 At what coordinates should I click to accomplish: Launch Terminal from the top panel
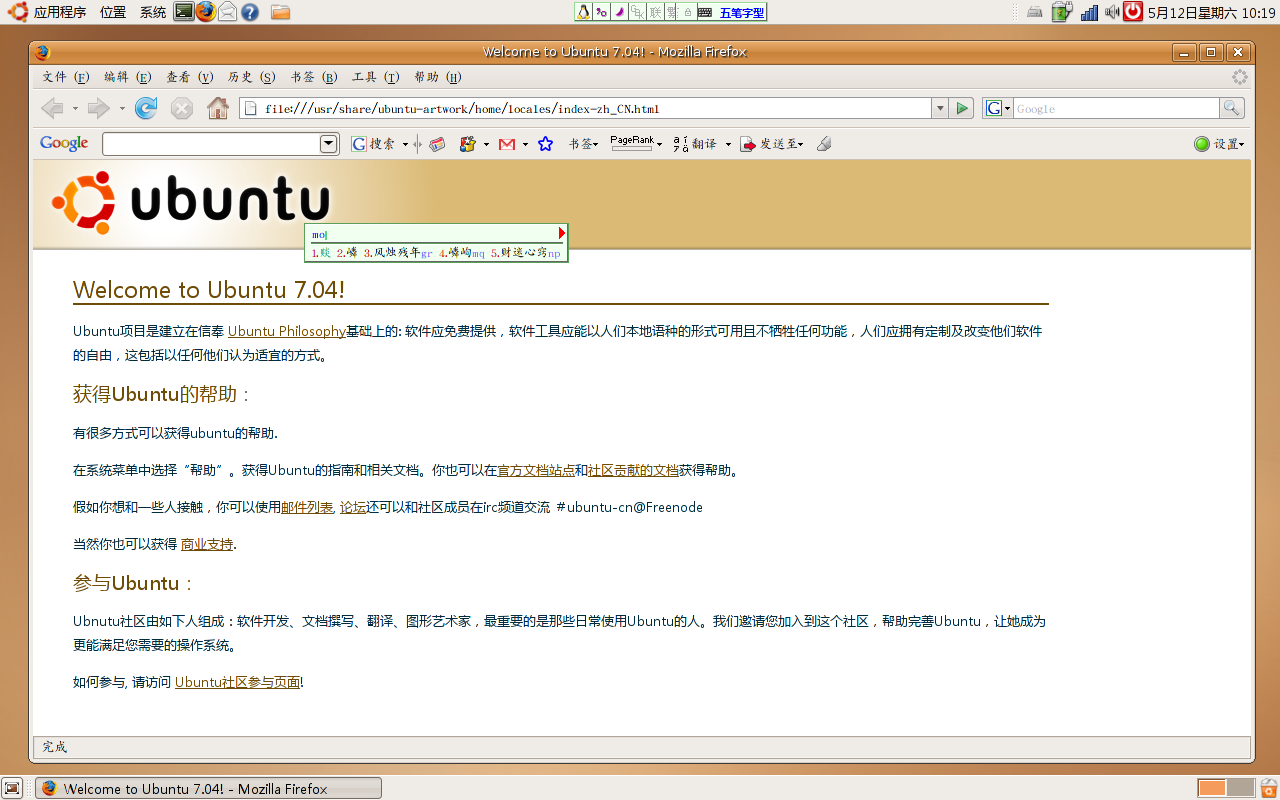tap(184, 12)
